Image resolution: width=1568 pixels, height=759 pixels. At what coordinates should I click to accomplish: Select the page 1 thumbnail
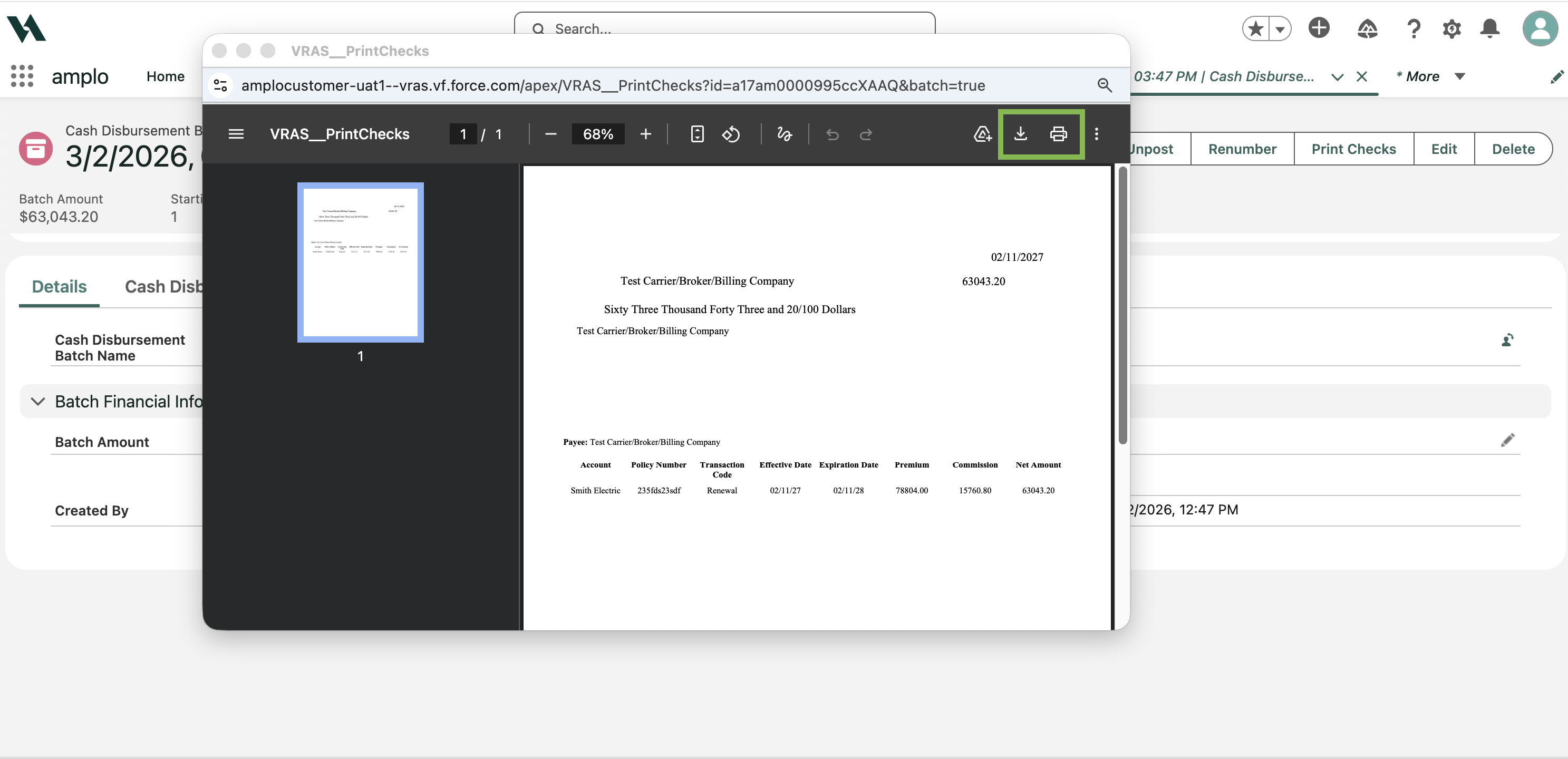pyautogui.click(x=360, y=262)
